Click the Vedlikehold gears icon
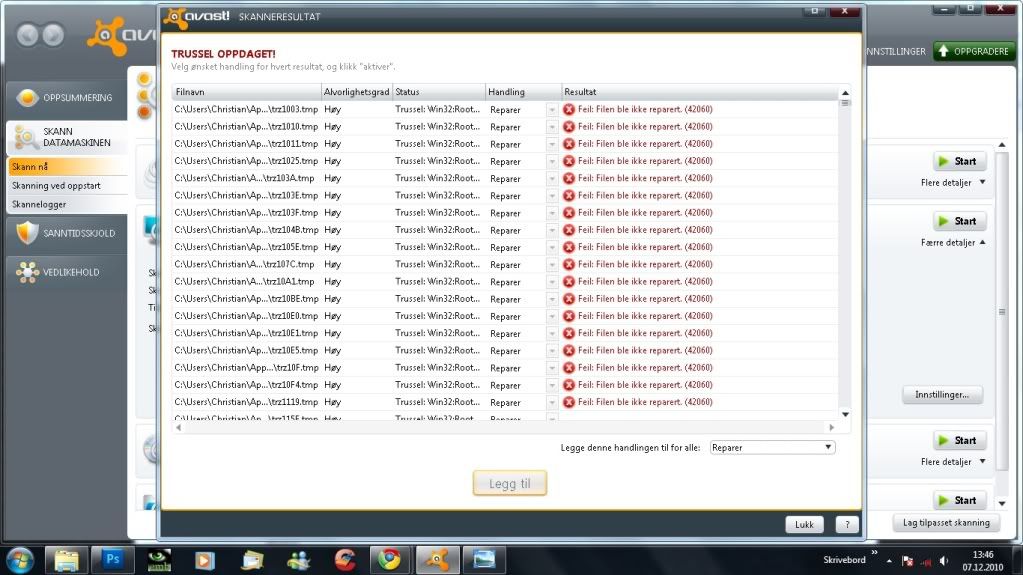This screenshot has height=575, width=1023. (x=28, y=272)
